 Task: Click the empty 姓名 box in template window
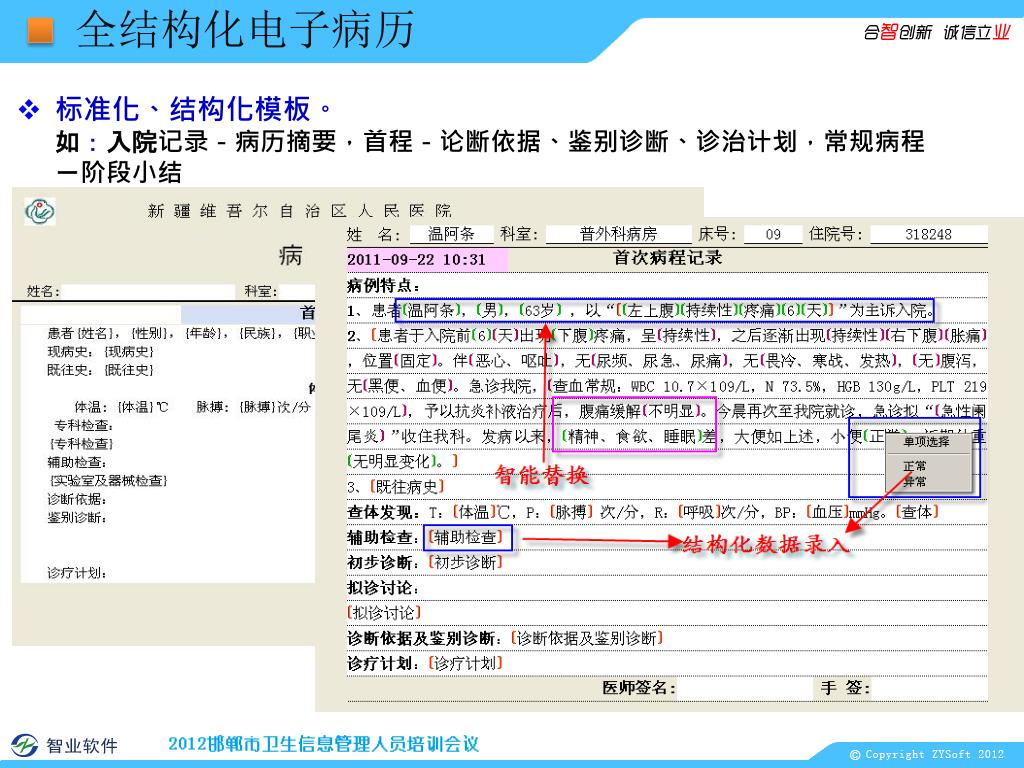148,291
